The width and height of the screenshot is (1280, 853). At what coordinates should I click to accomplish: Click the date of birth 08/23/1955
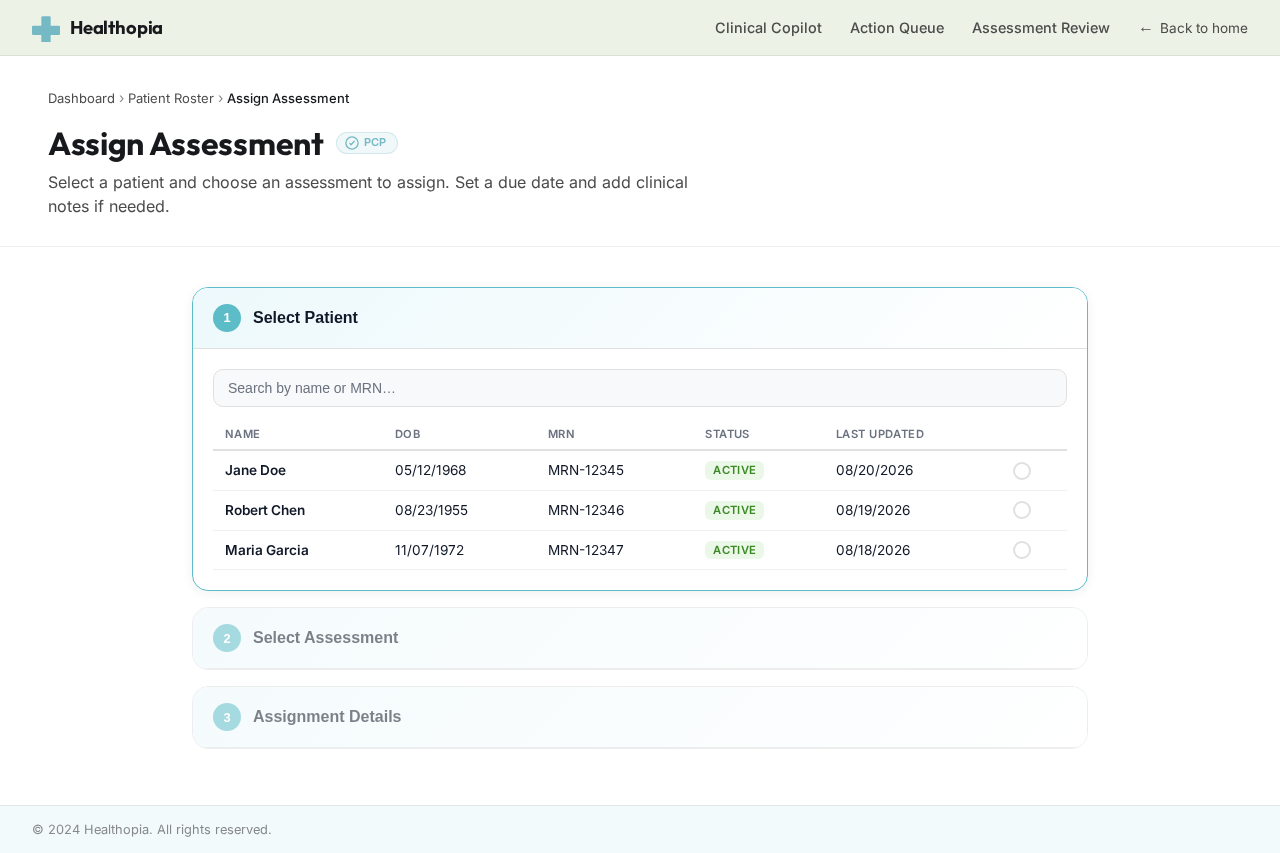[x=431, y=510]
